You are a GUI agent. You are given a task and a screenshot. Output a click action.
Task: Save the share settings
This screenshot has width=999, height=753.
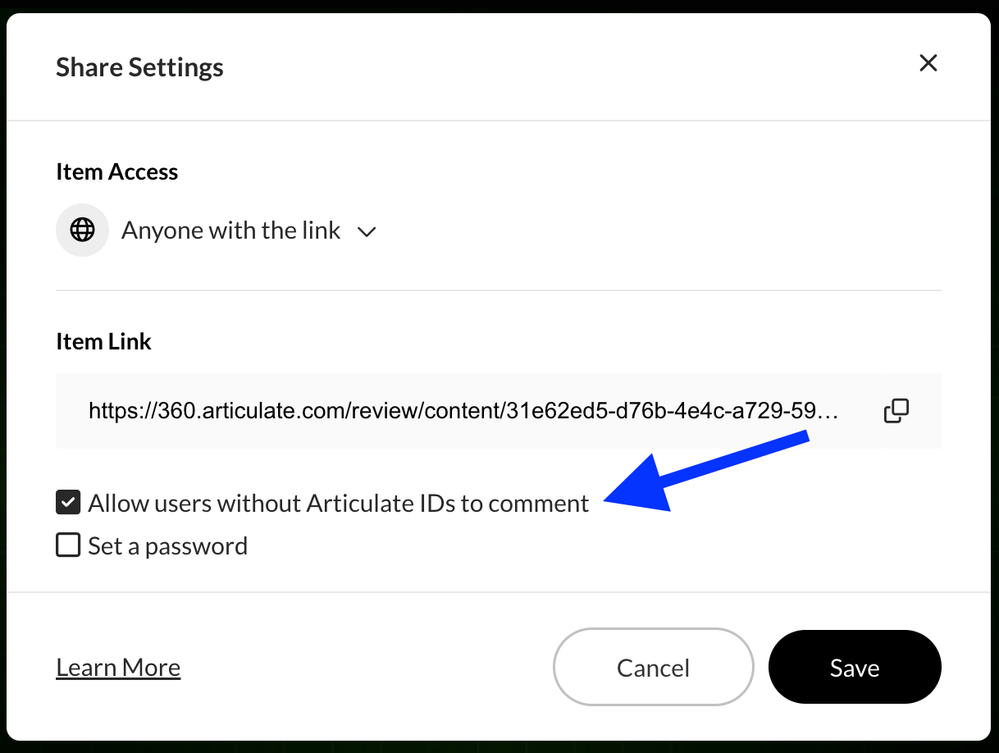click(854, 667)
